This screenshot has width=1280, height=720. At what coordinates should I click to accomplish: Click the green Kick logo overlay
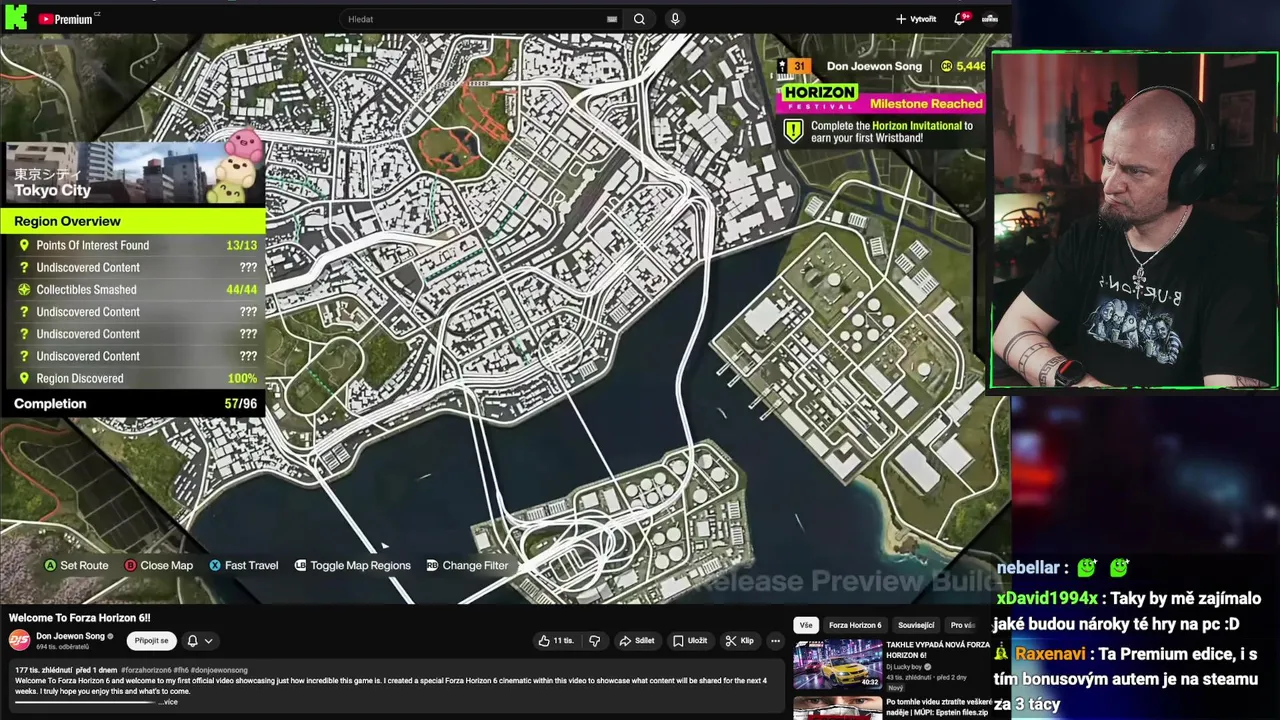[16, 18]
